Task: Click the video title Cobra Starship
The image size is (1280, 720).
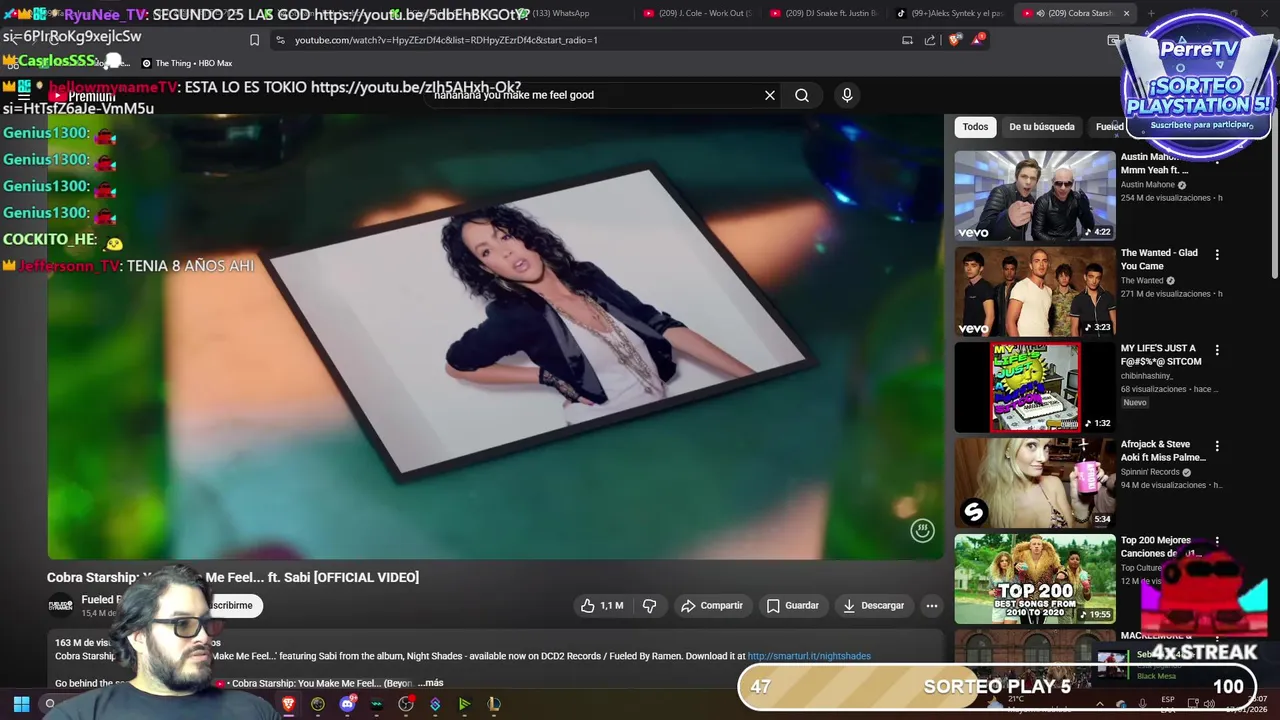Action: pyautogui.click(x=233, y=577)
